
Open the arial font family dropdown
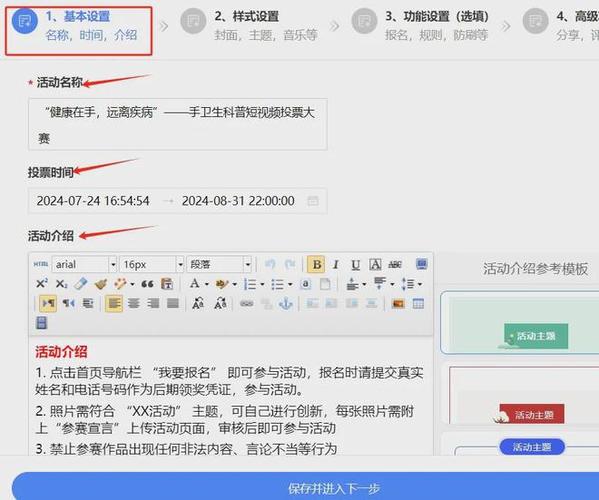(x=84, y=264)
